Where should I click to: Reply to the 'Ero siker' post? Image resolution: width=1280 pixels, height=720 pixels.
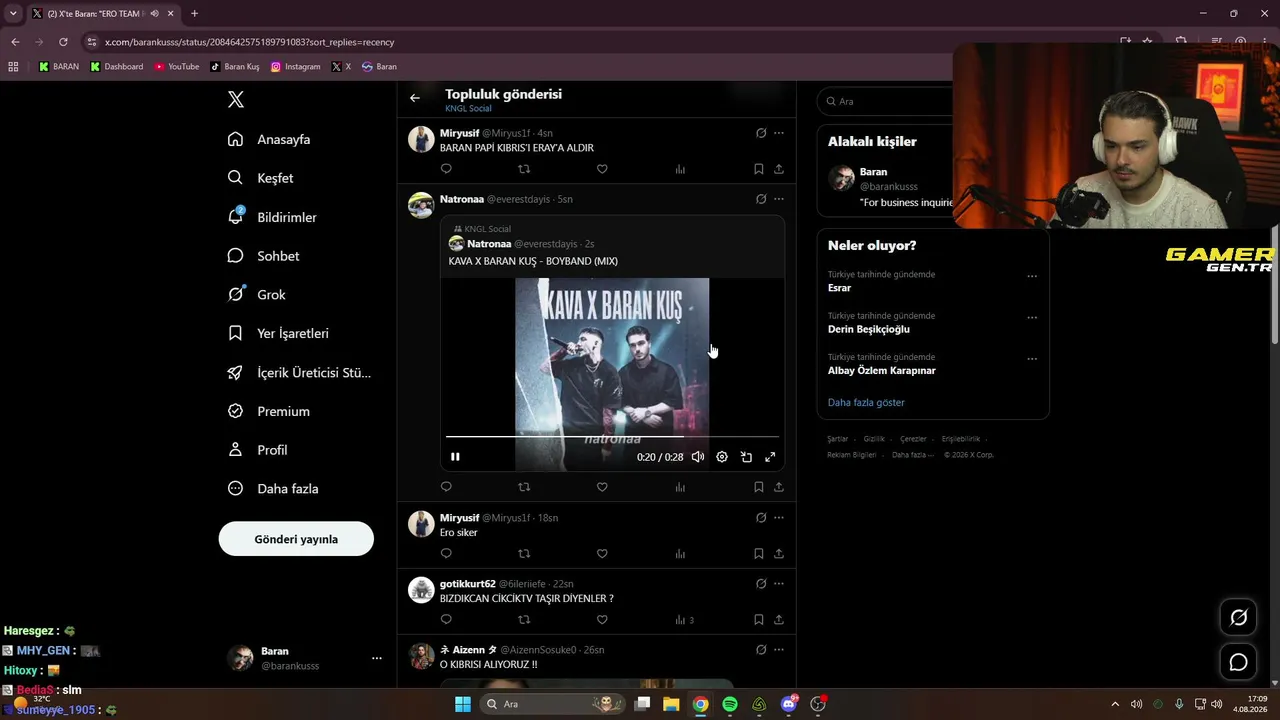click(446, 554)
